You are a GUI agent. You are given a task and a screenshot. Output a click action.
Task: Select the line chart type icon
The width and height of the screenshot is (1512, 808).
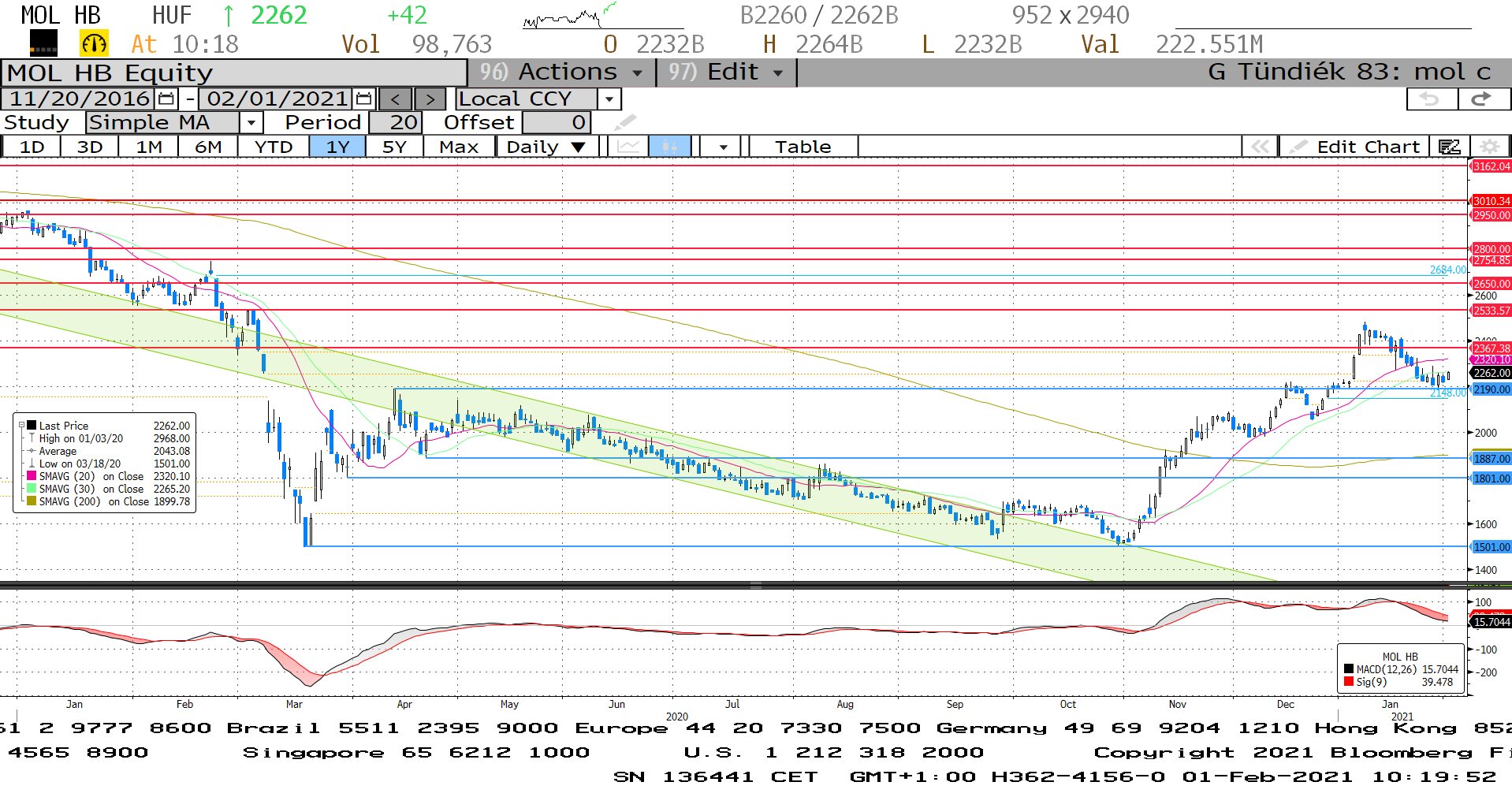click(628, 147)
